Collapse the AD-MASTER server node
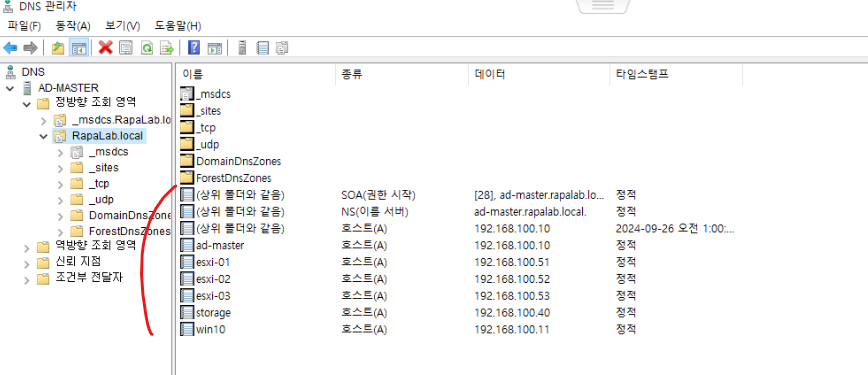The image size is (868, 375). [x=9, y=88]
